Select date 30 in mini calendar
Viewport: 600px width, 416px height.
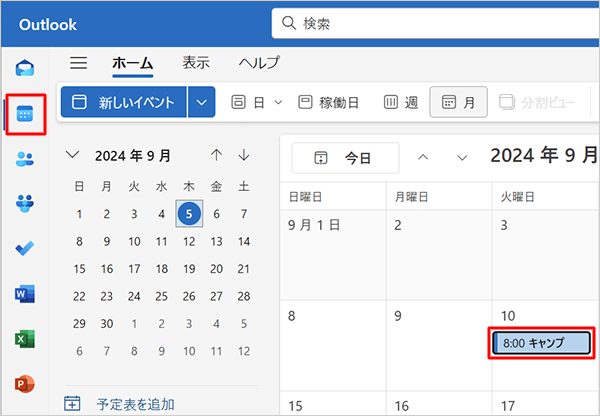pyautogui.click(x=107, y=324)
